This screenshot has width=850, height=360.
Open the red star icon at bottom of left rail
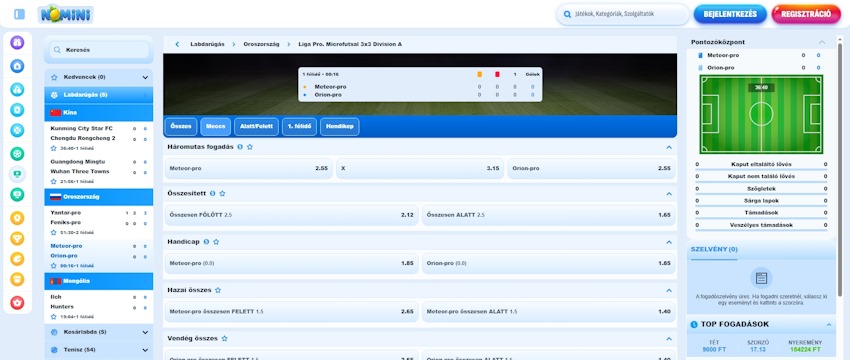click(x=17, y=303)
